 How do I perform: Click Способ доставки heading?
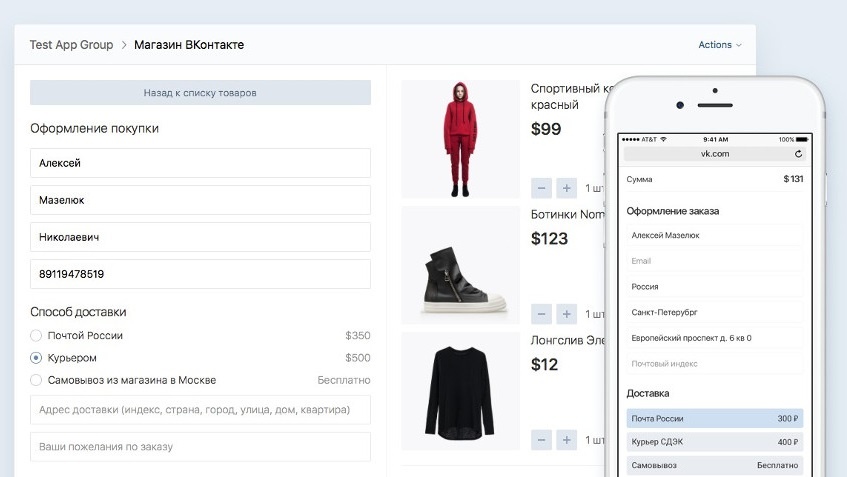click(x=78, y=312)
